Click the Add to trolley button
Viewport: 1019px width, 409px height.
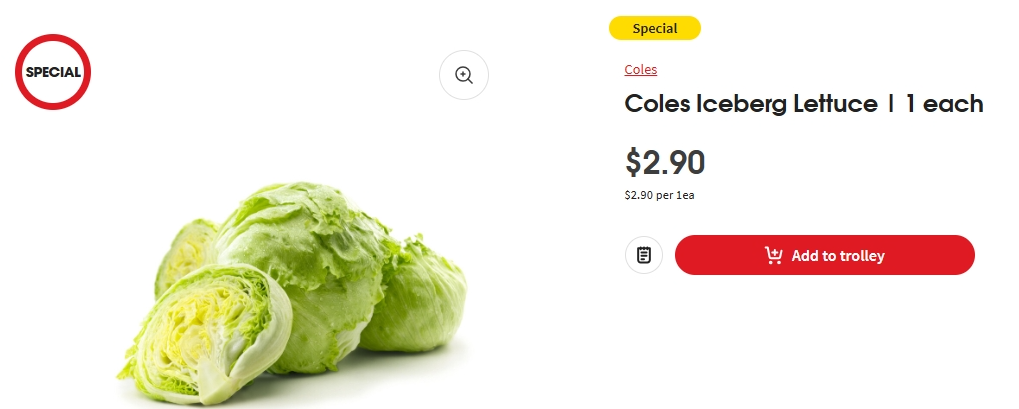pos(825,255)
